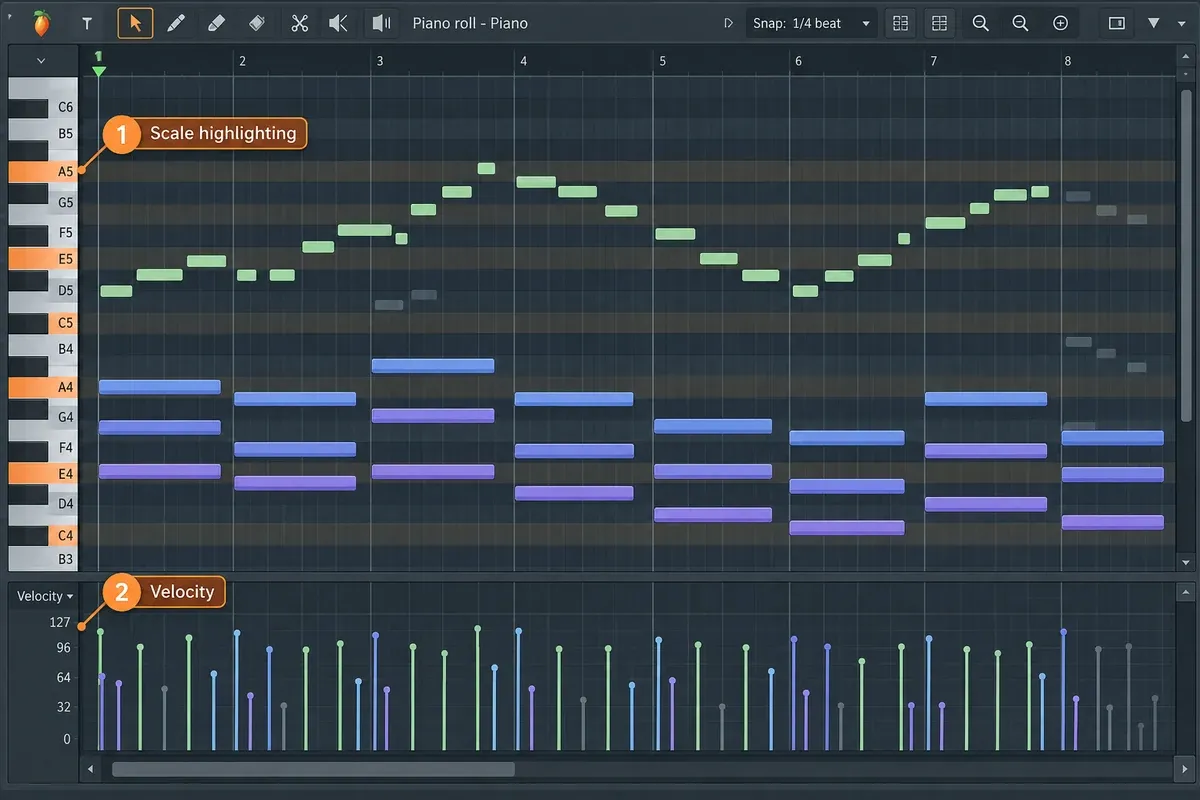Open the Velocity event lane dropdown

[x=45, y=596]
